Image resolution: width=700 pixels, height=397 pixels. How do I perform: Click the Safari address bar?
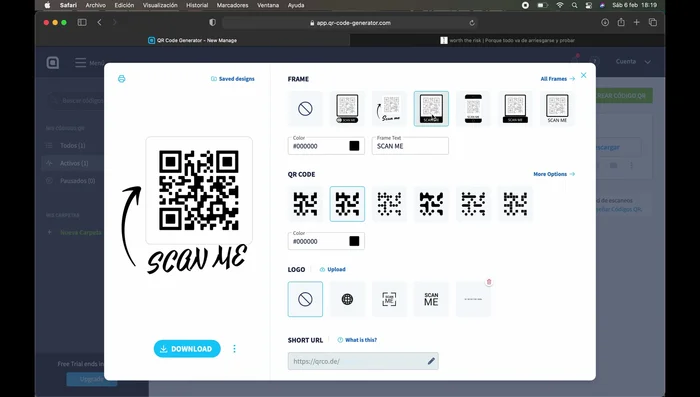[350, 23]
